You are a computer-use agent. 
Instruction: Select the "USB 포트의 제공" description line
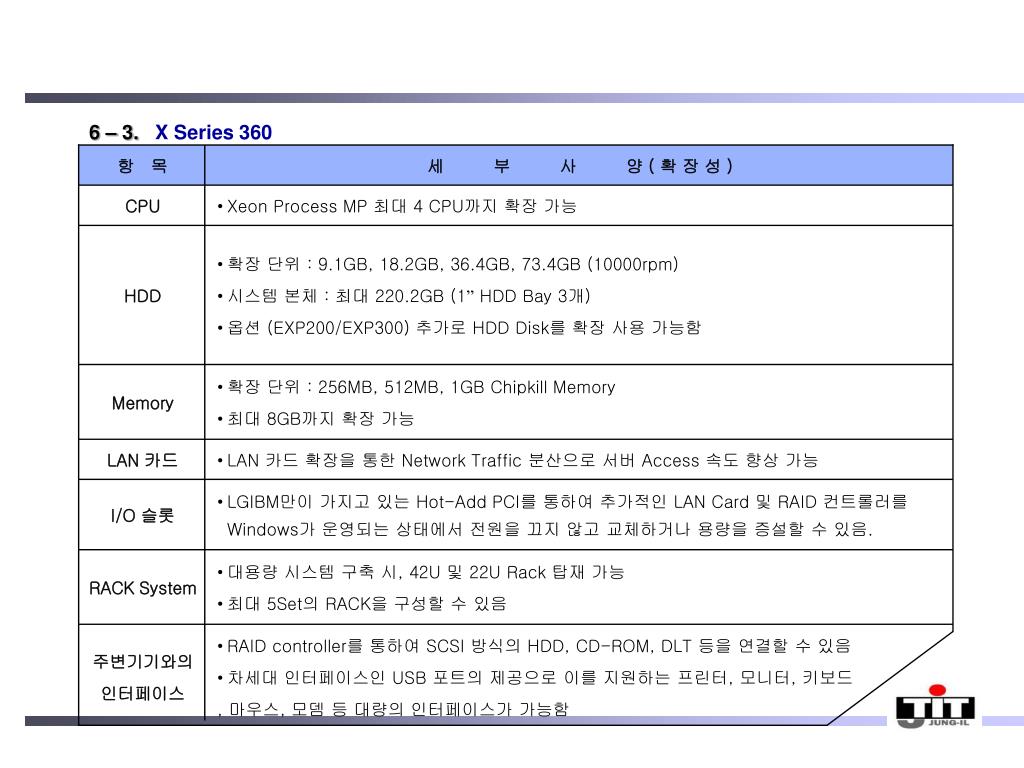tap(536, 678)
